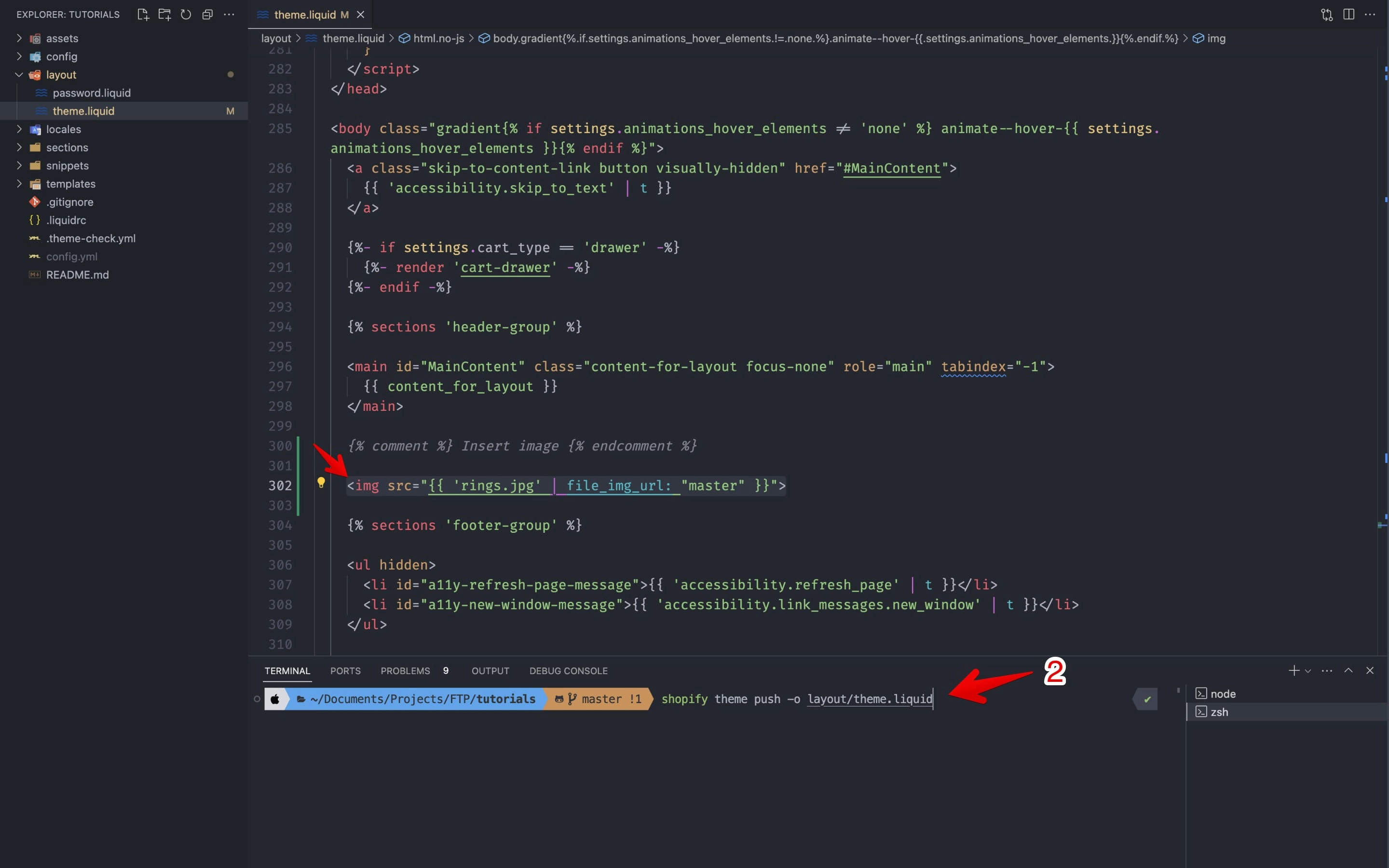Viewport: 1389px width, 868px height.
Task: Click the 'cart-drawer' render reference
Action: click(x=505, y=268)
